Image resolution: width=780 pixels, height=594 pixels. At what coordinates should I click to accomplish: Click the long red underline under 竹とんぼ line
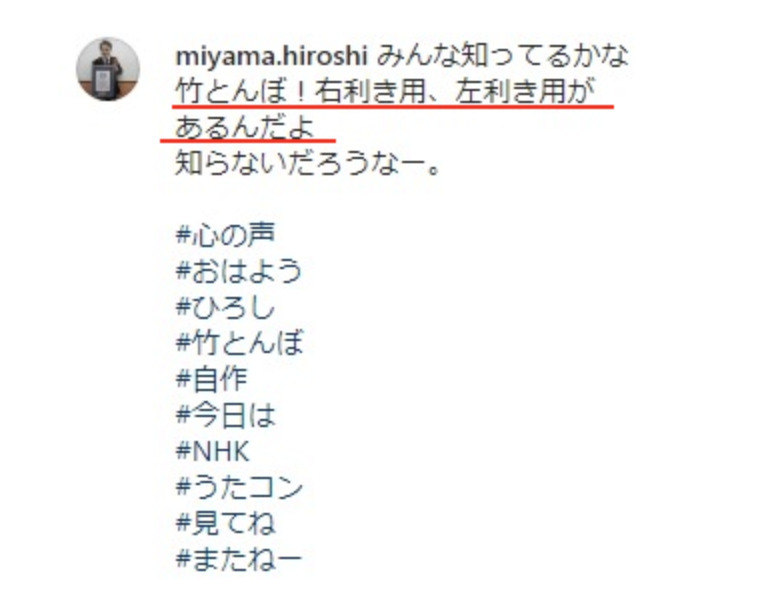[393, 106]
